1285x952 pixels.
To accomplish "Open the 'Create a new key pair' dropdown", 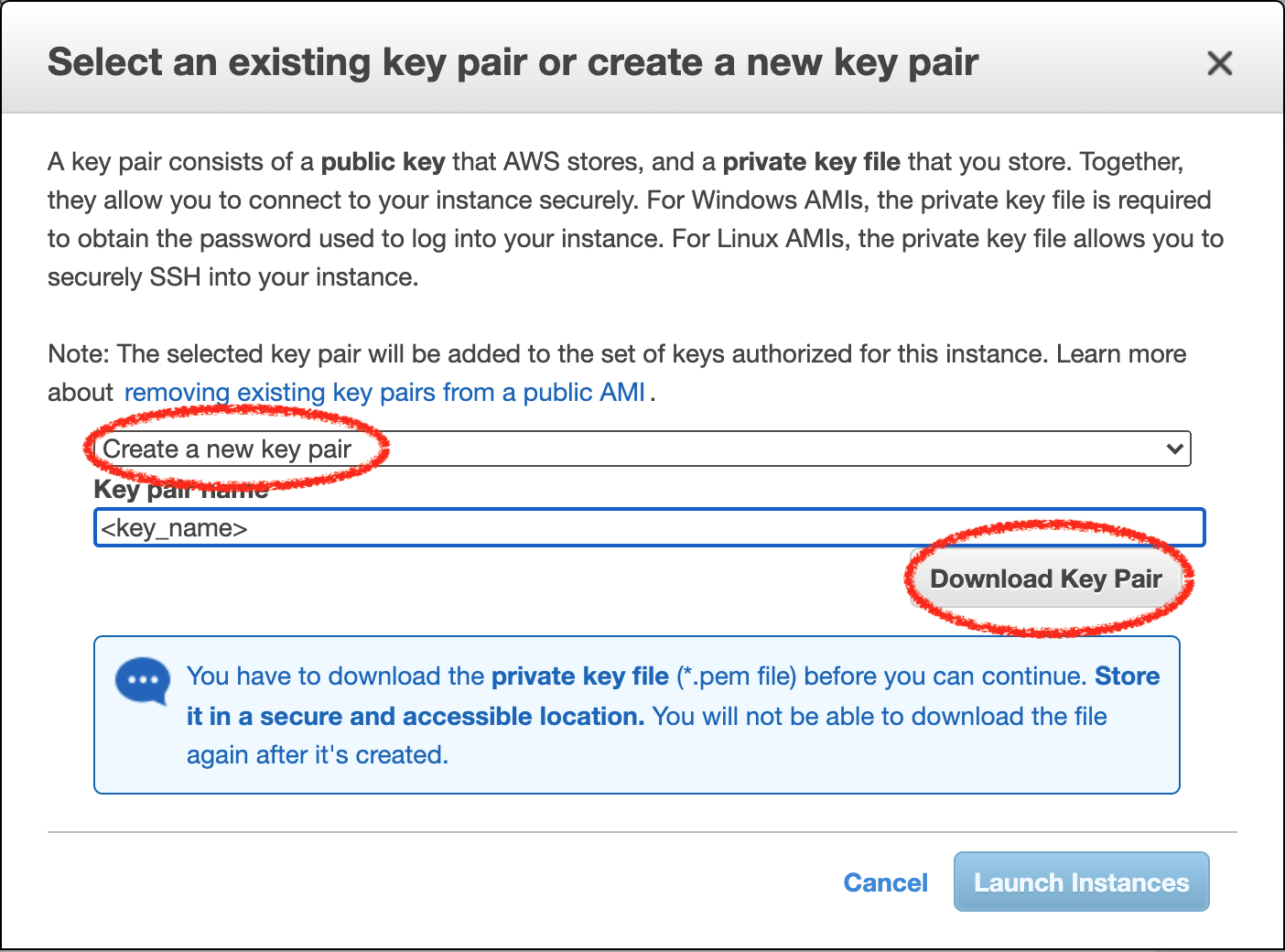I will coord(642,449).
